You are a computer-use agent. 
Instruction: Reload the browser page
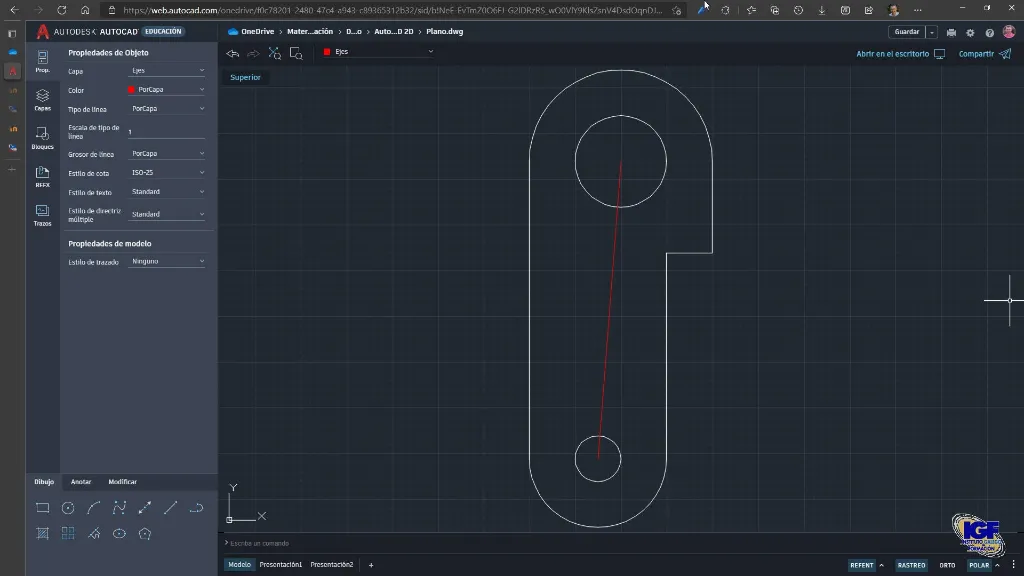[x=61, y=10]
